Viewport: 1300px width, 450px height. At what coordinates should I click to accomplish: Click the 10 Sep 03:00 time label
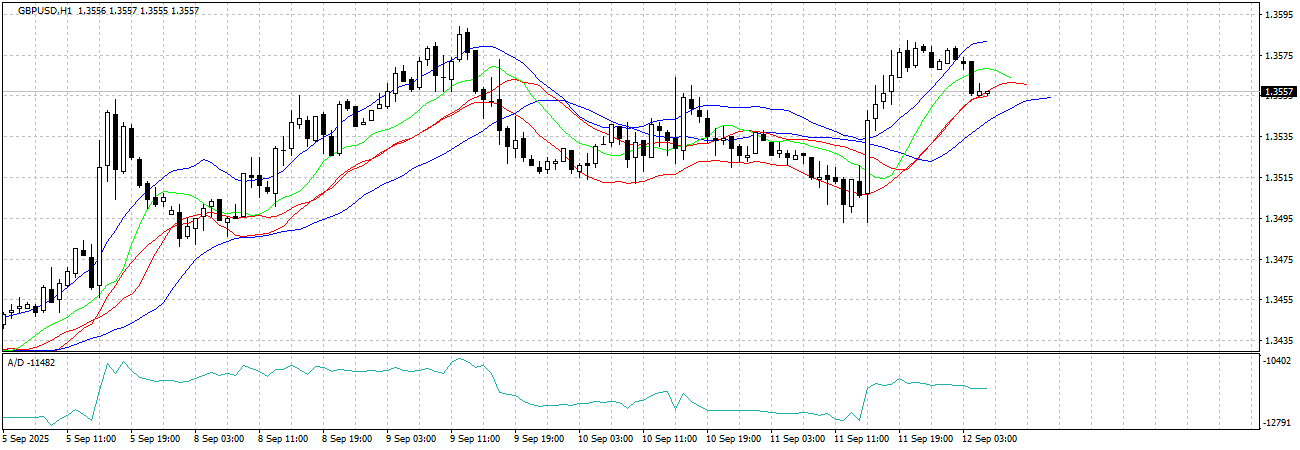(606, 439)
